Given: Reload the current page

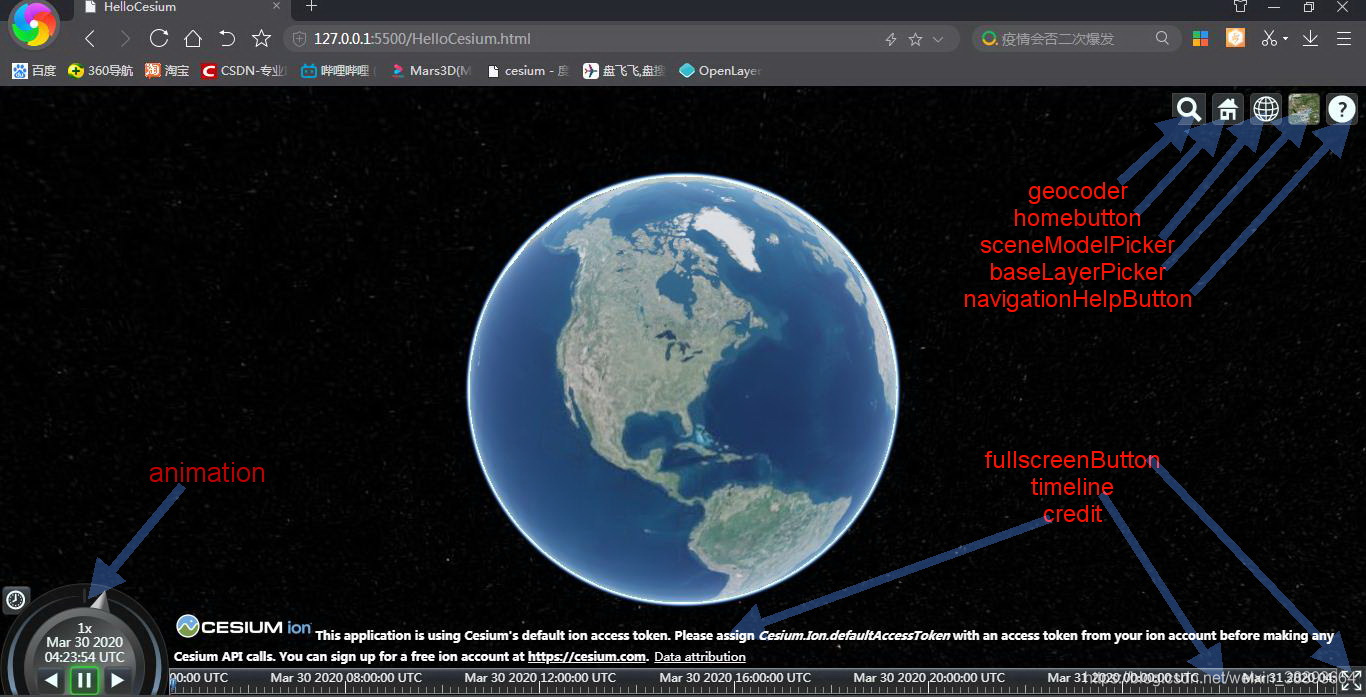Looking at the screenshot, I should 158,39.
